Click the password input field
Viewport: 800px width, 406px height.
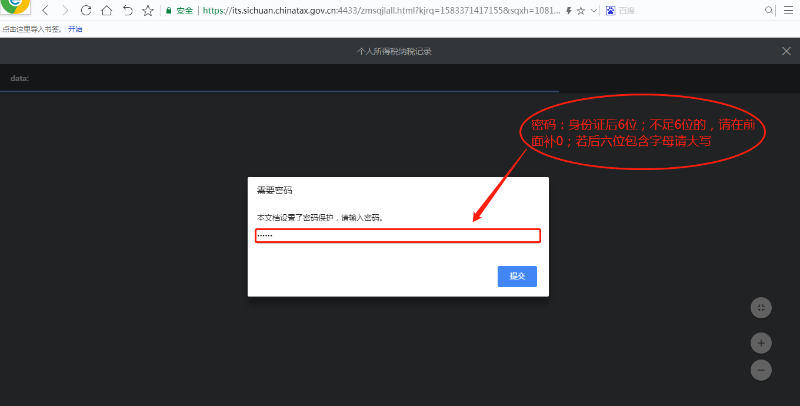[397, 236]
